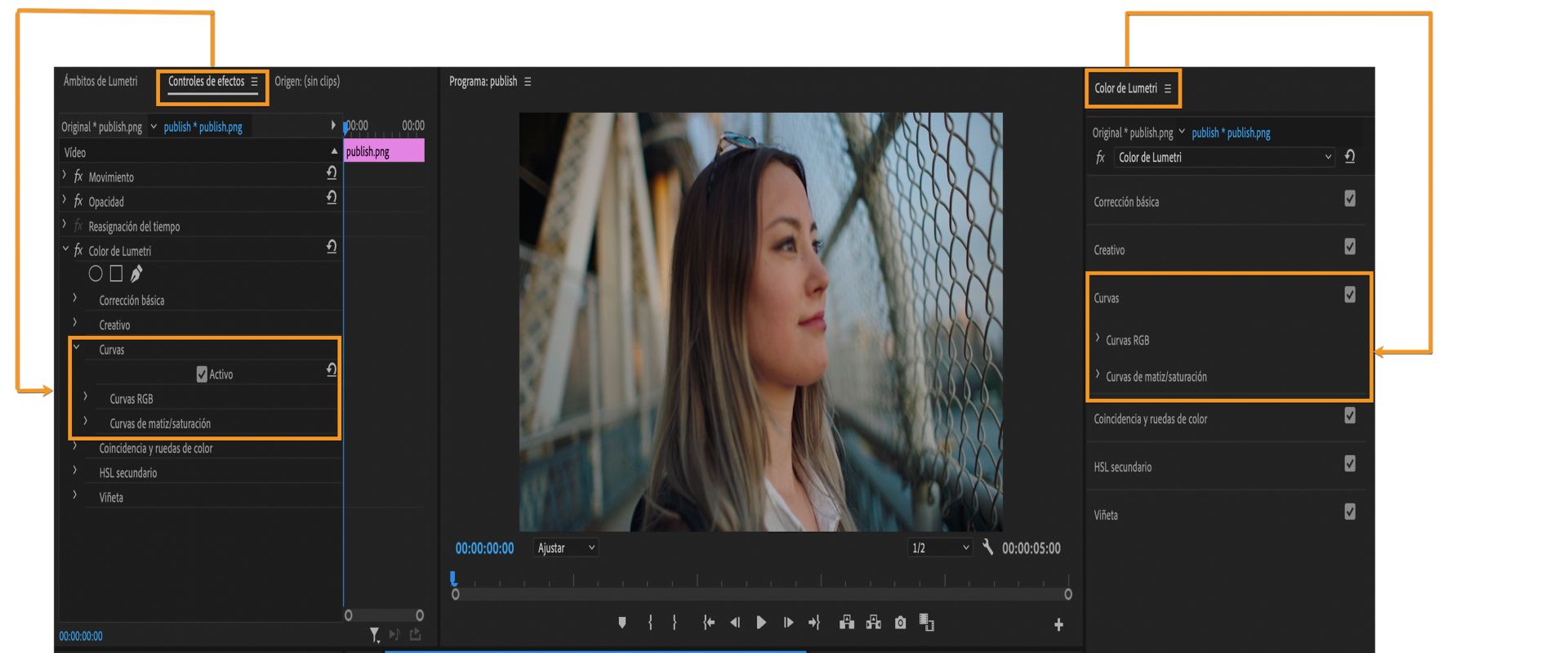
Task: Expand Corrección básica in effect controls
Action: click(x=75, y=299)
